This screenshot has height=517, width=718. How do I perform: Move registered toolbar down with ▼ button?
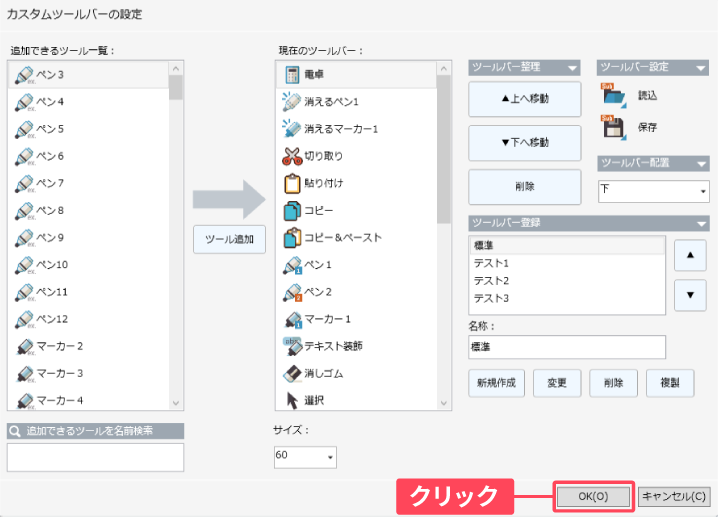690,295
